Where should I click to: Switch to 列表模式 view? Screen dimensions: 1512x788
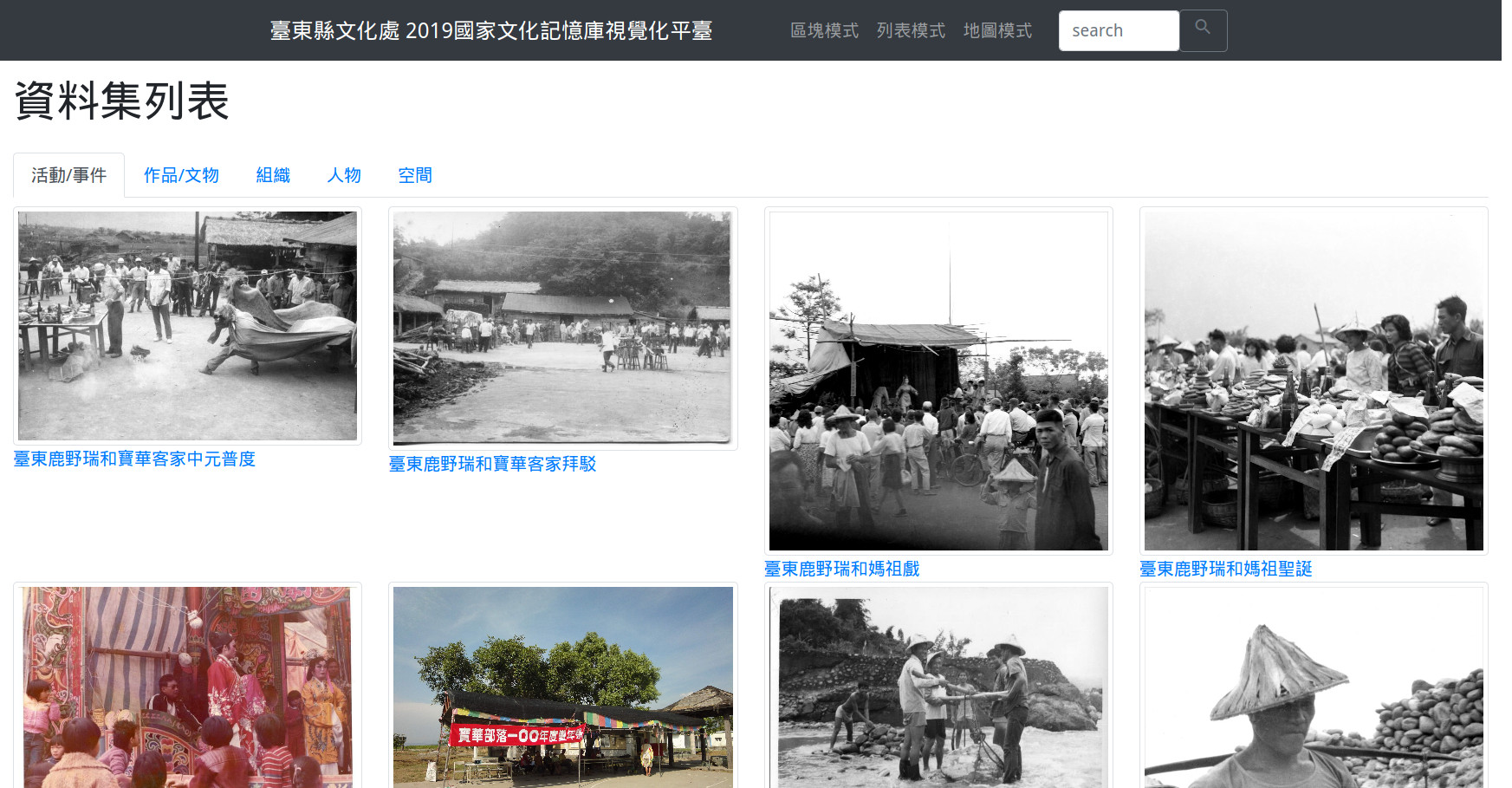click(911, 30)
